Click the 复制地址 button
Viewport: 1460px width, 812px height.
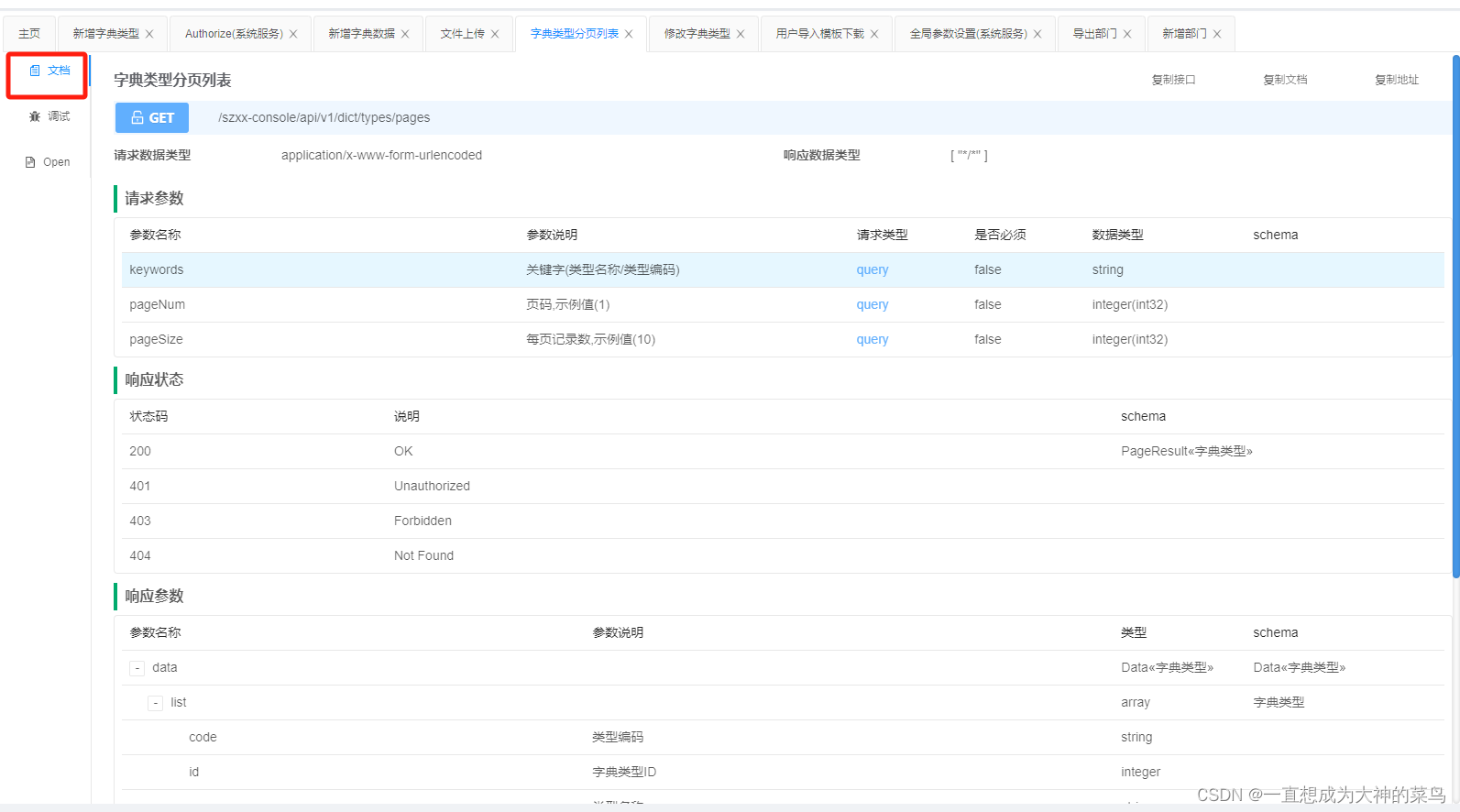point(1397,80)
